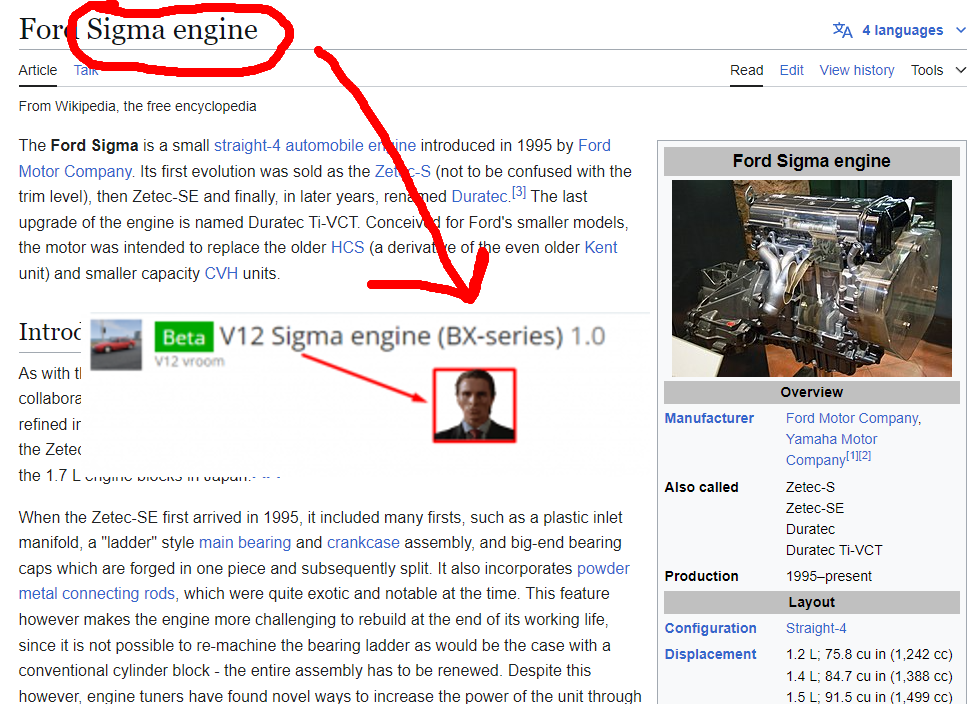Follow the HCS engine link
Image resolution: width=978 pixels, height=704 pixels.
click(x=347, y=248)
